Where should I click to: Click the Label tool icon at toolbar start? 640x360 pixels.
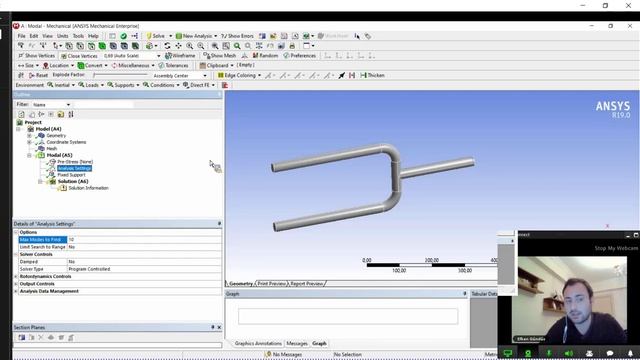21,46
